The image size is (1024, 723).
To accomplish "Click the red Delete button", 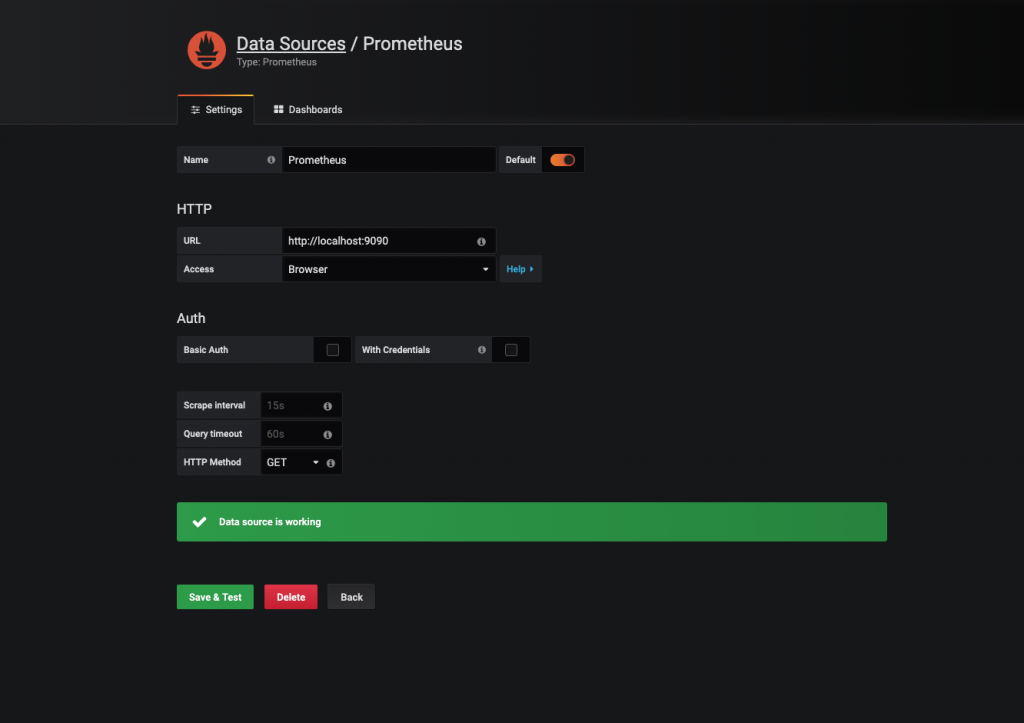I will point(291,597).
